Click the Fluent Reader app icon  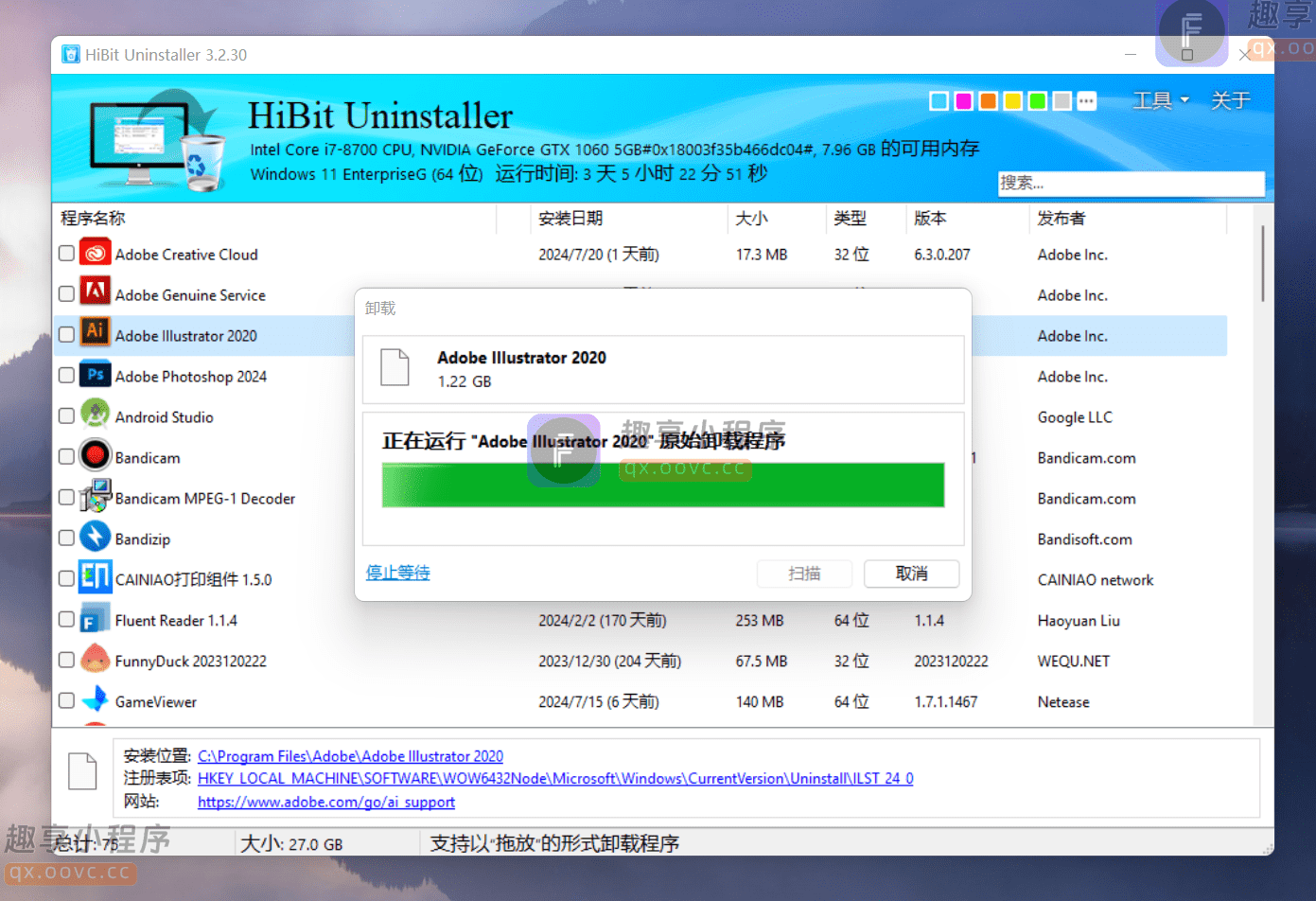point(96,619)
